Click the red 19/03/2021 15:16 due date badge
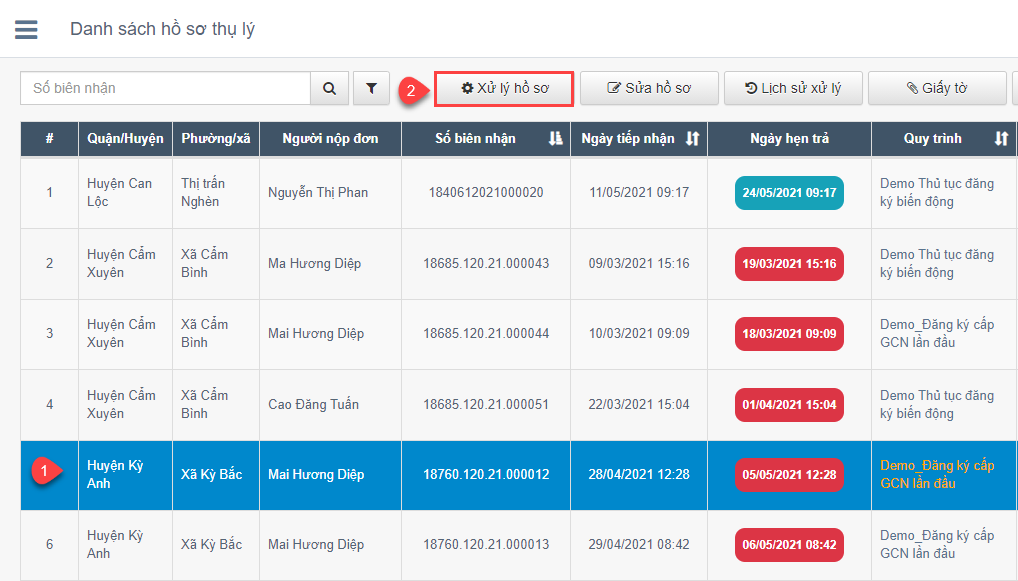 click(x=789, y=264)
